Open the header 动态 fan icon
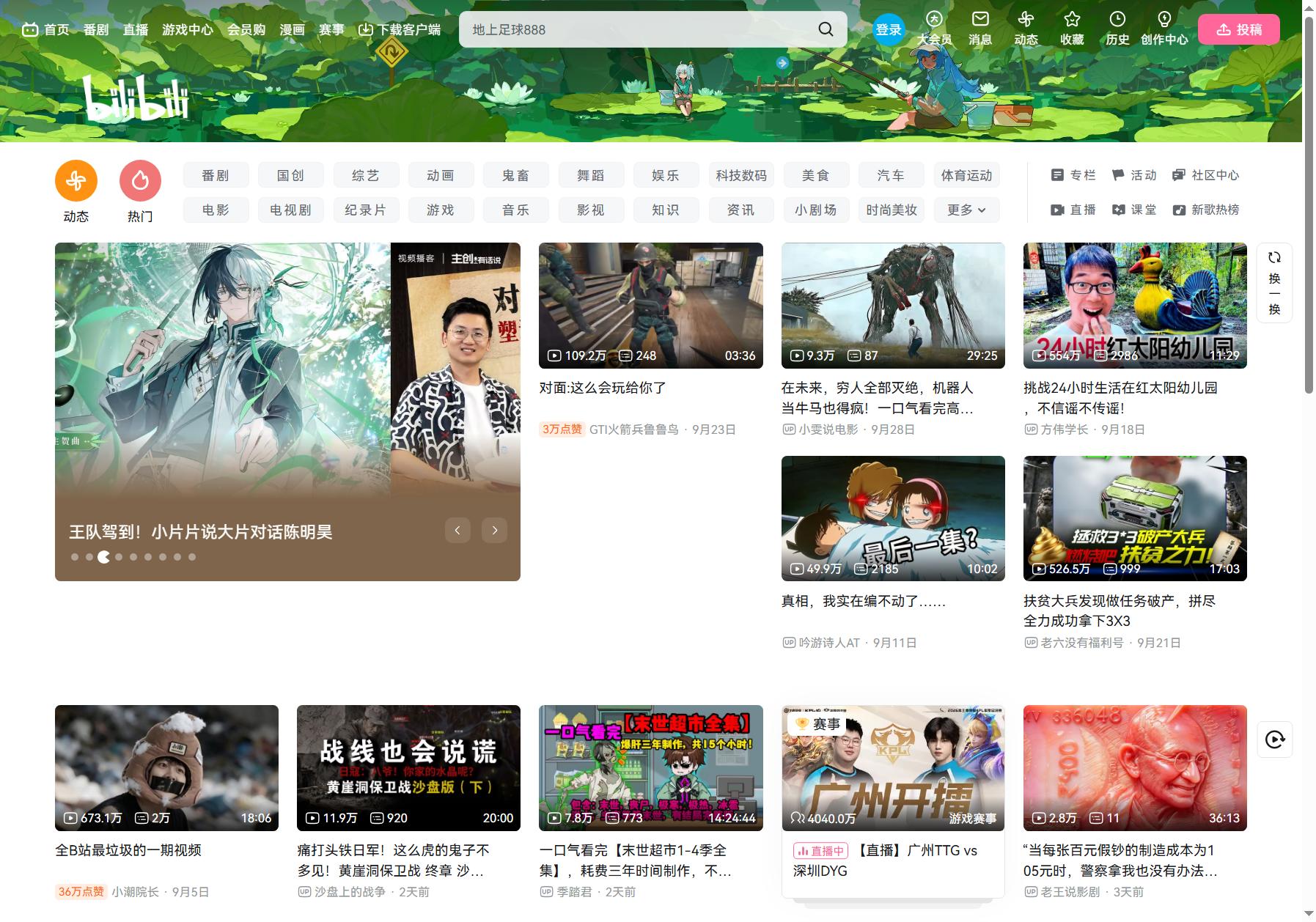Screen dimensions: 1316x922 pos(1026,19)
